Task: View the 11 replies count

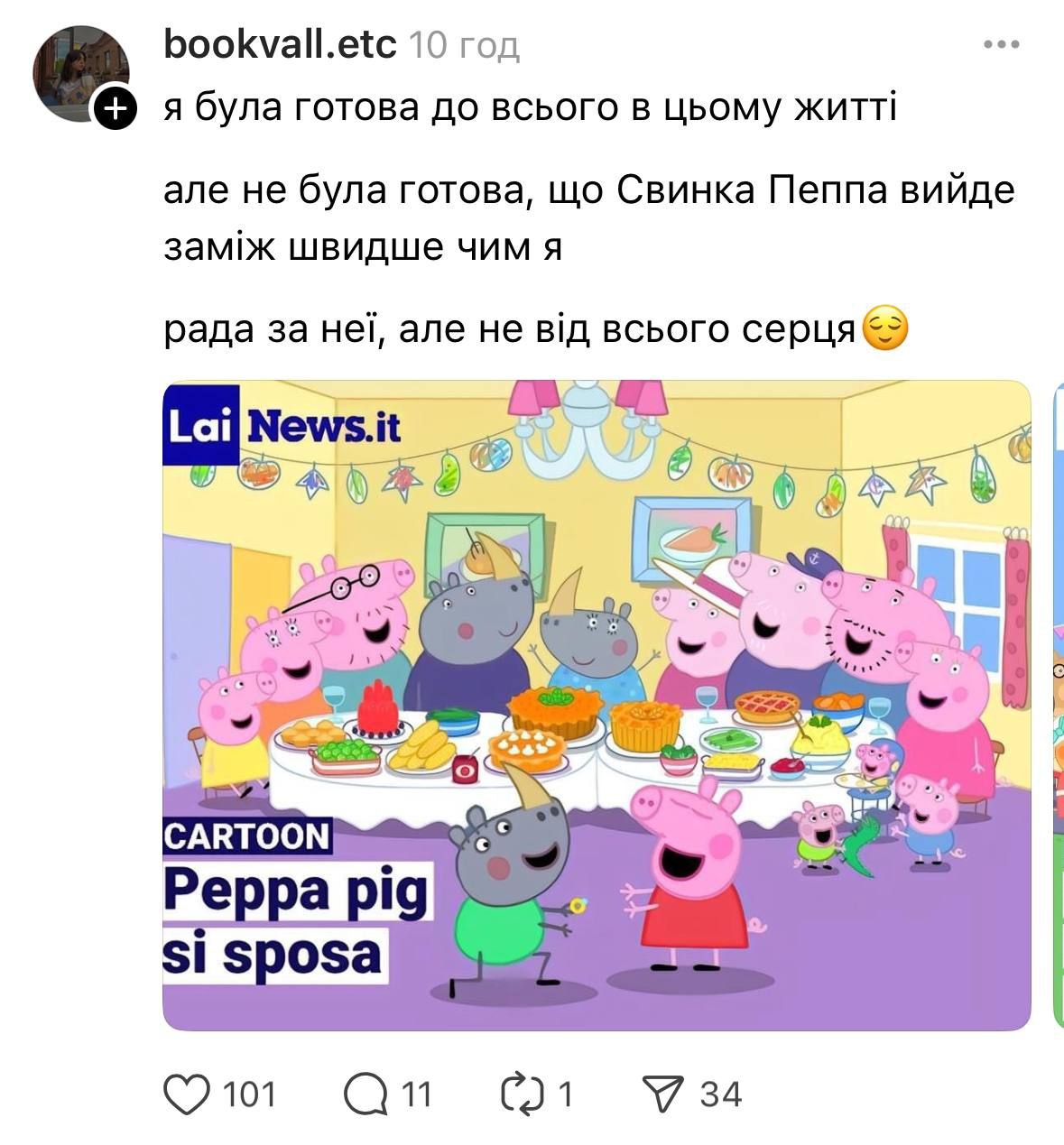Action: coord(416,1094)
